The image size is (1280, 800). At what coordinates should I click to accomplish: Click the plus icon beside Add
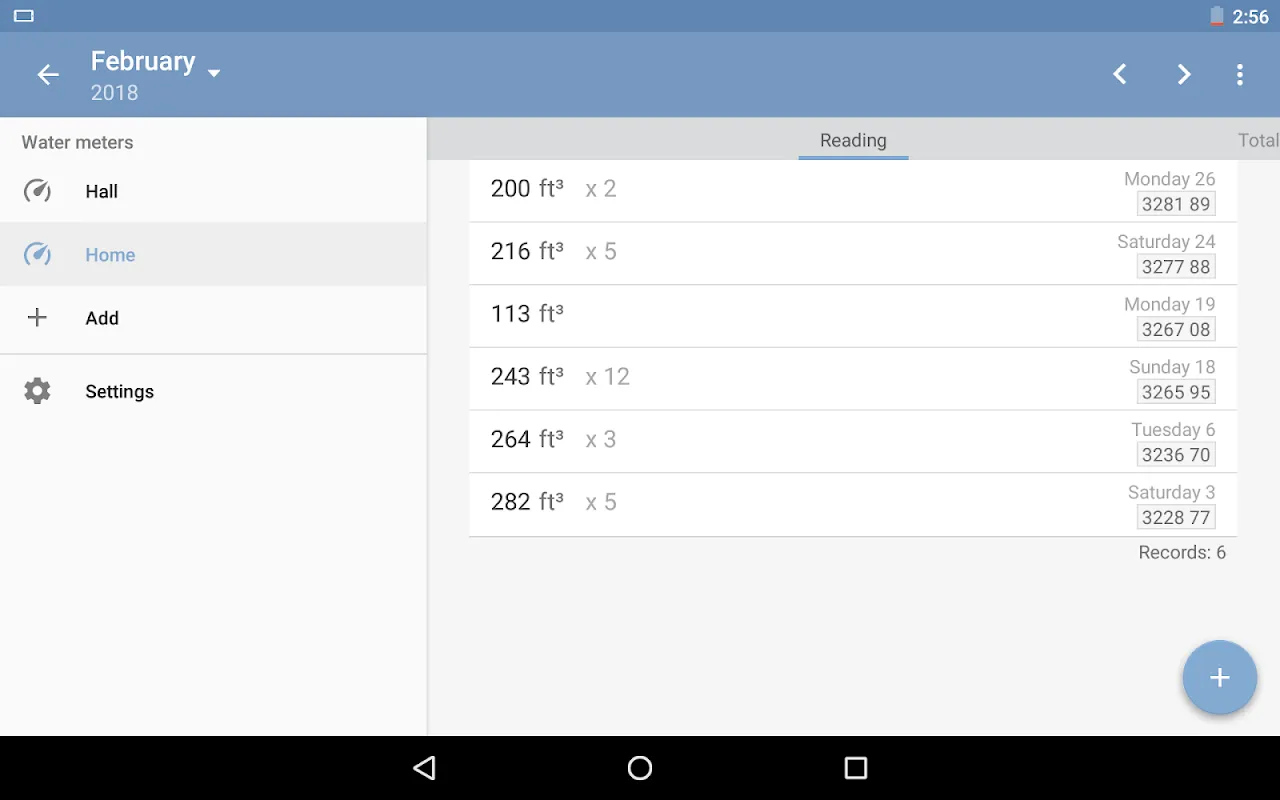tap(37, 318)
